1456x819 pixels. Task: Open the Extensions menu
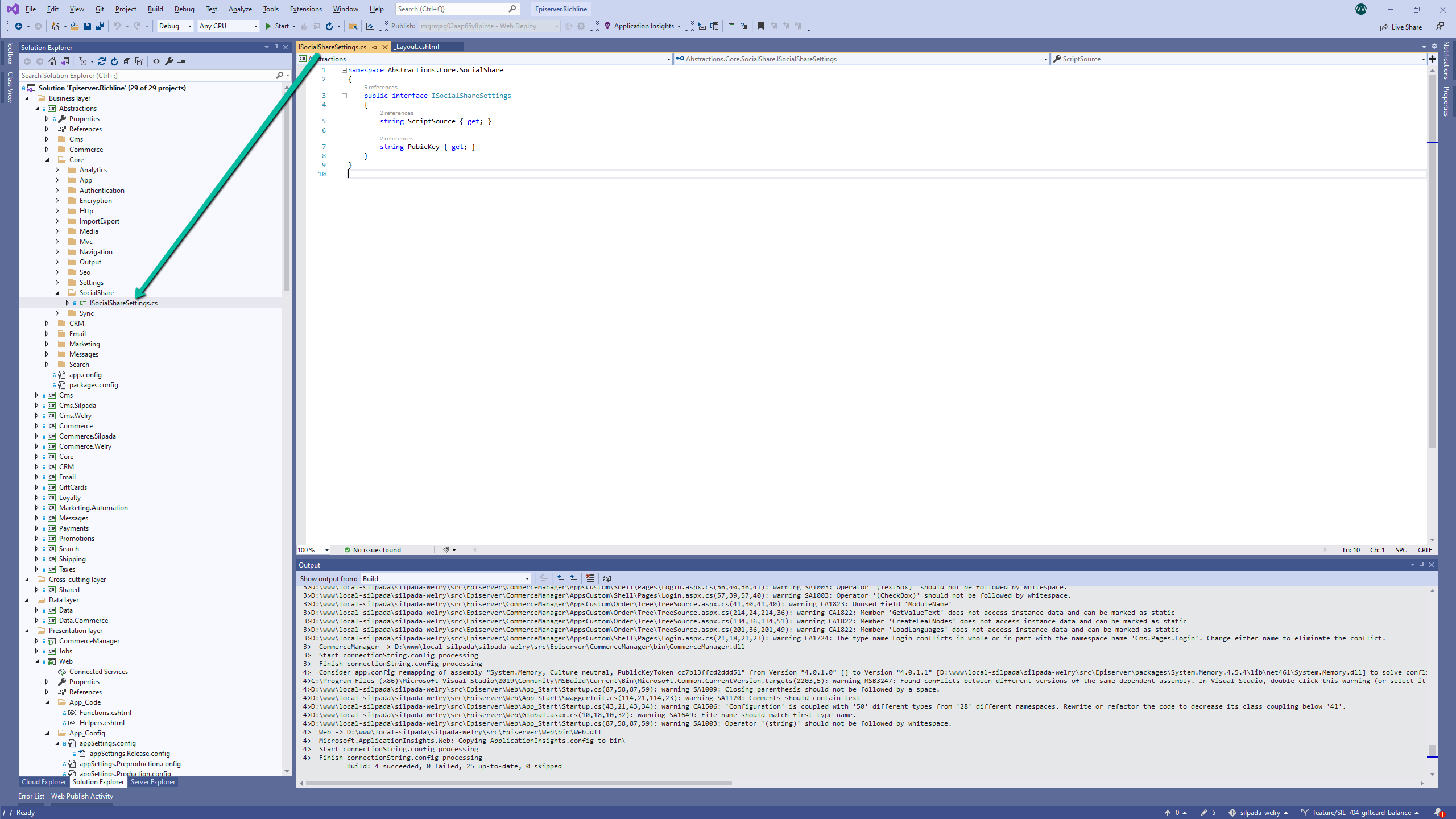coord(305,9)
